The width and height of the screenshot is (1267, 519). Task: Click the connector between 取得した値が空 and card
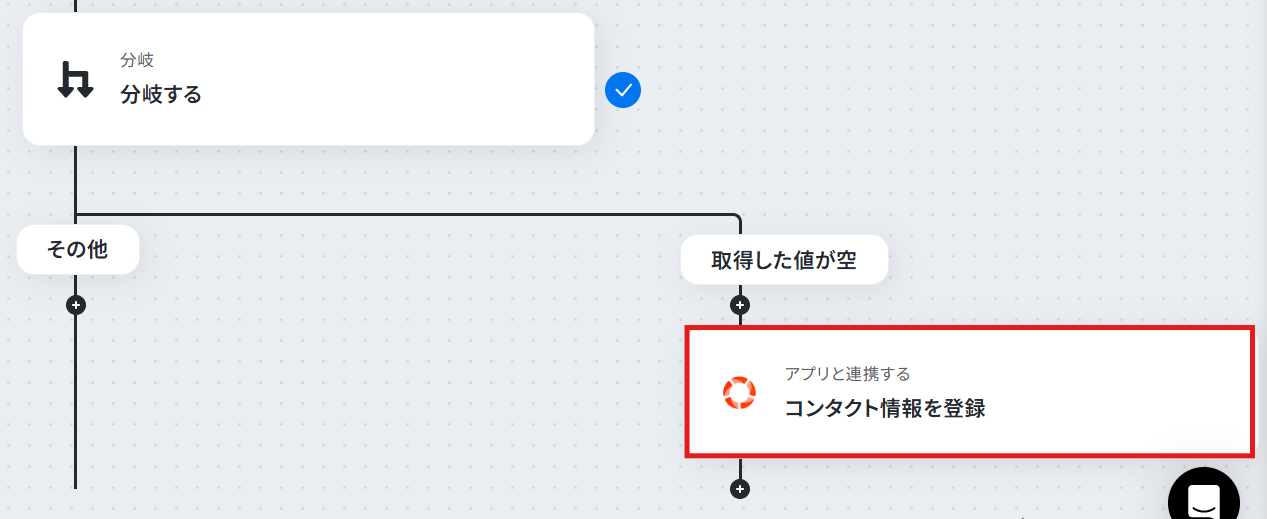click(x=739, y=320)
